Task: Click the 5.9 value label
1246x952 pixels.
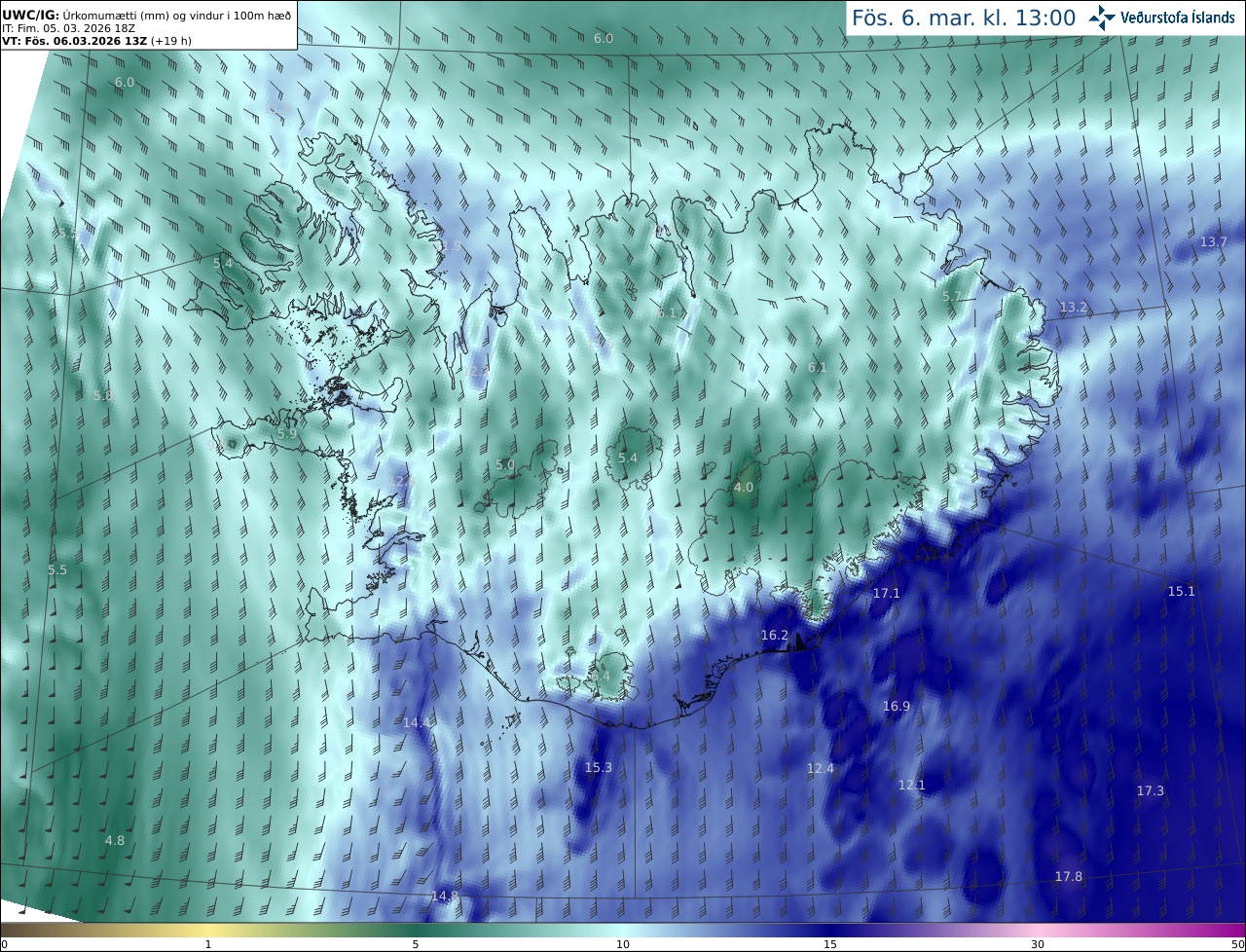Action: pos(286,433)
